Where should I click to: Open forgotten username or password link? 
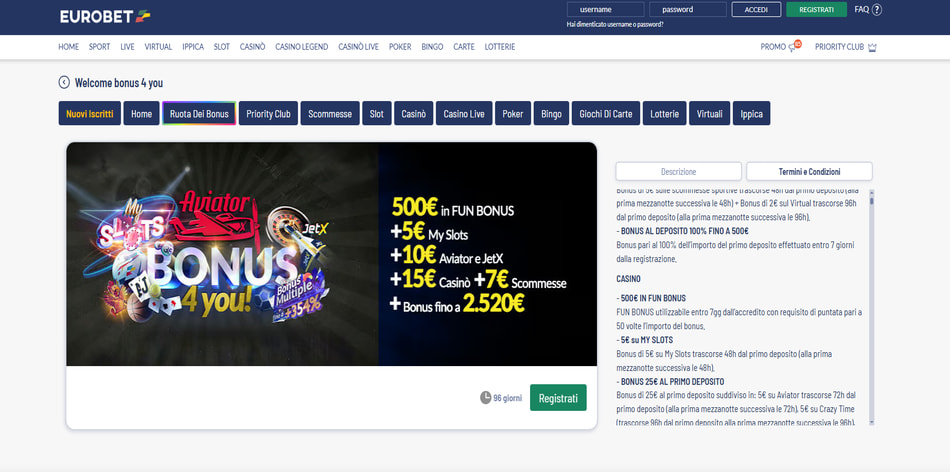point(615,25)
